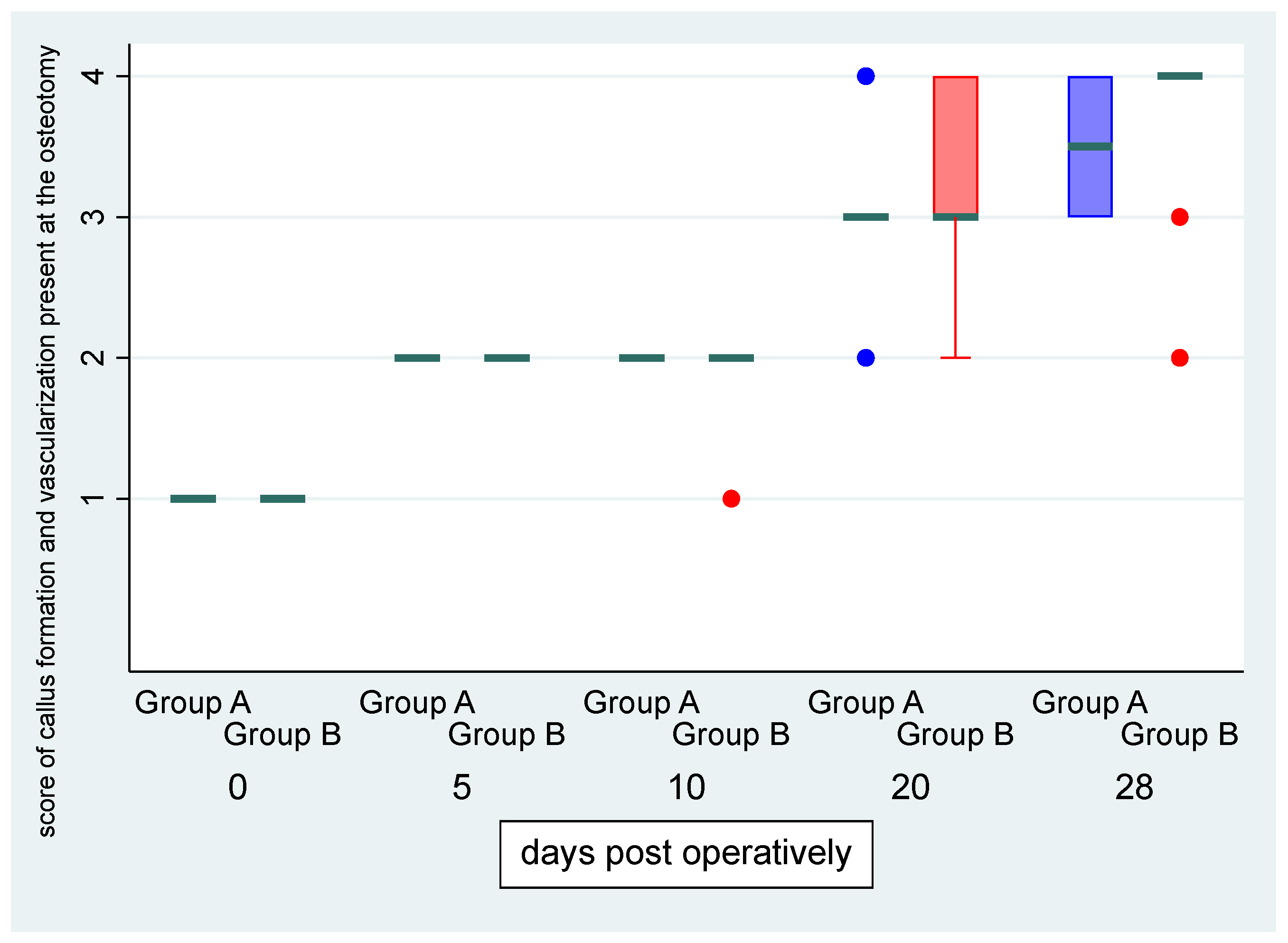Click the y-axis tick label 4
The image size is (1288, 943).
click(94, 76)
